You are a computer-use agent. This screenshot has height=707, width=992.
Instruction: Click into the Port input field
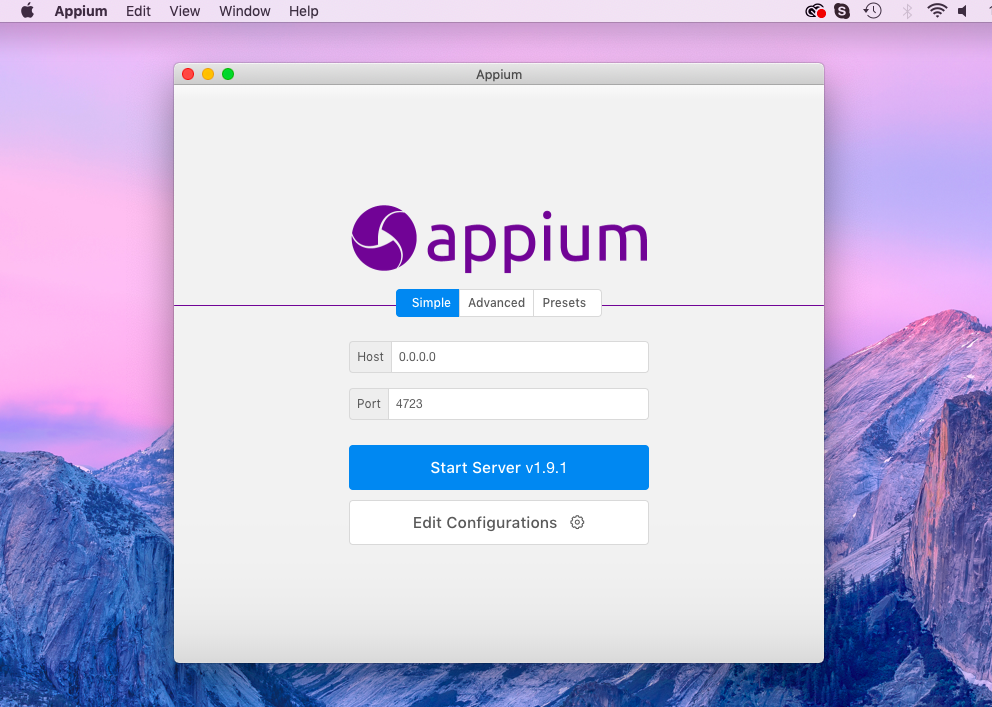tap(518, 404)
